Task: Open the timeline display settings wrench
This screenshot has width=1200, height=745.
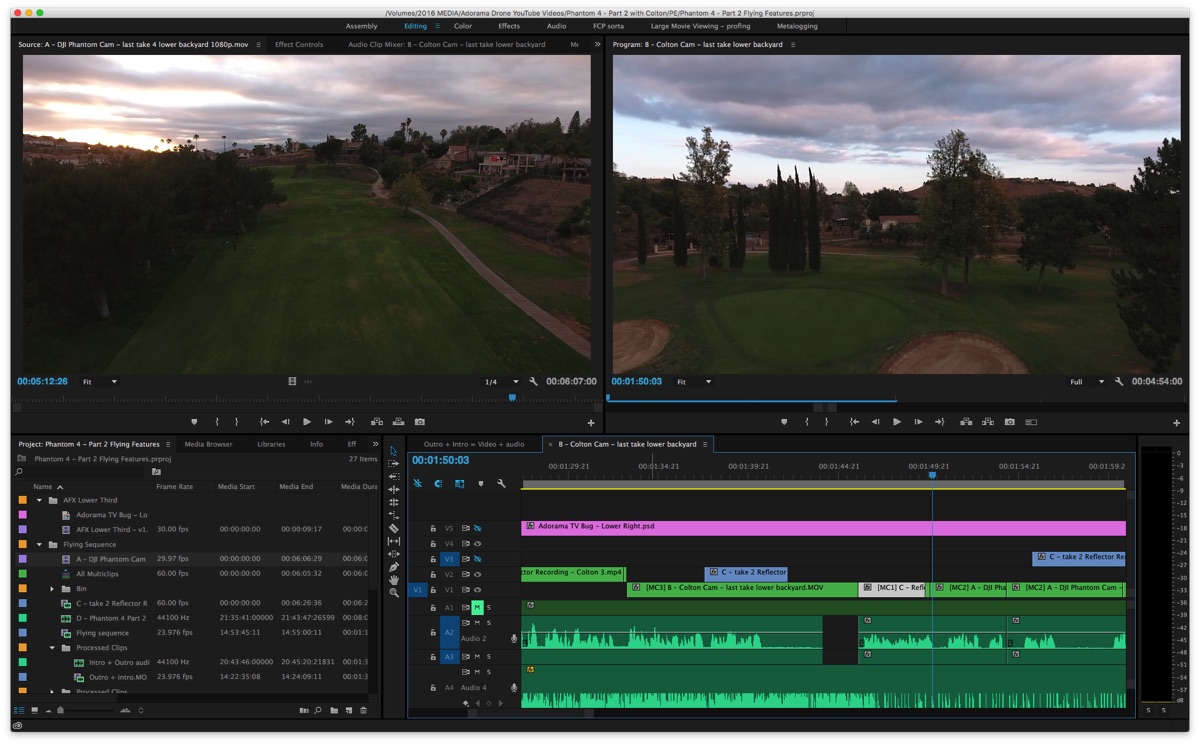Action: pyautogui.click(x=501, y=484)
